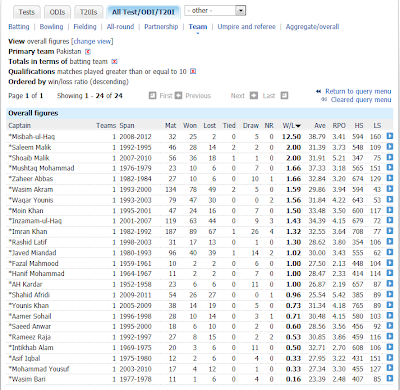Switch to the Tests tab
The image size is (400, 390).
(27, 12)
